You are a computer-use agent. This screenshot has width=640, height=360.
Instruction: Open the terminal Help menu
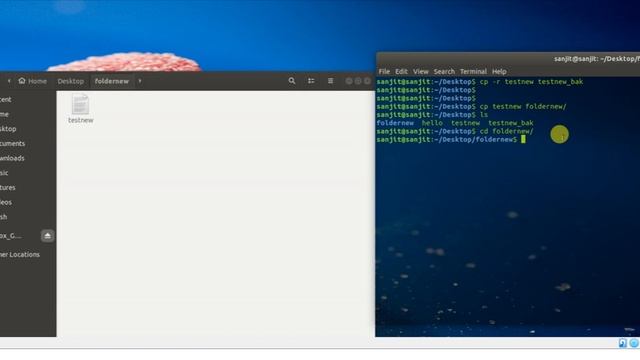(499, 71)
